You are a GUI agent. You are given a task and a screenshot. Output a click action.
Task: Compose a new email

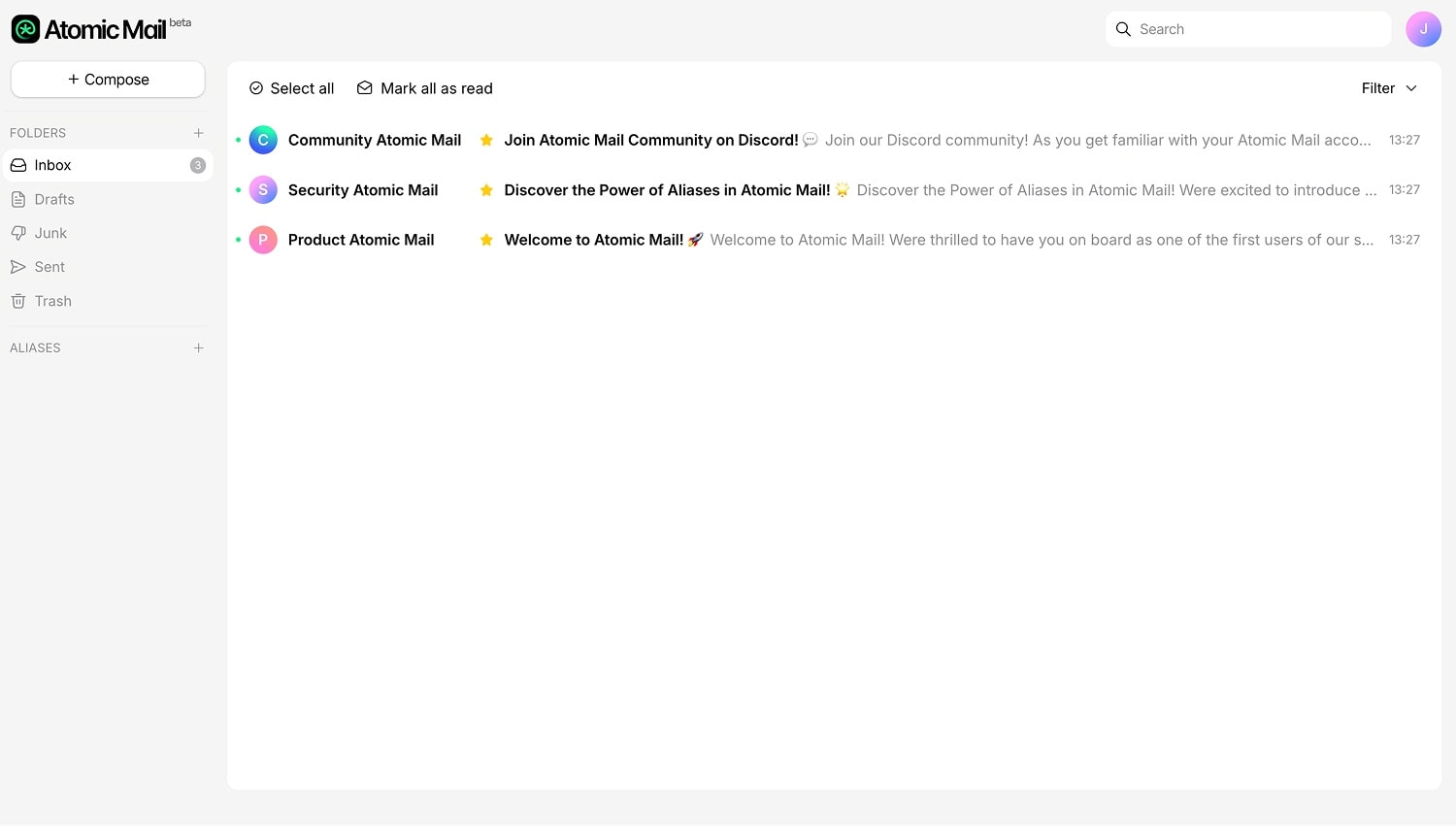click(x=108, y=80)
